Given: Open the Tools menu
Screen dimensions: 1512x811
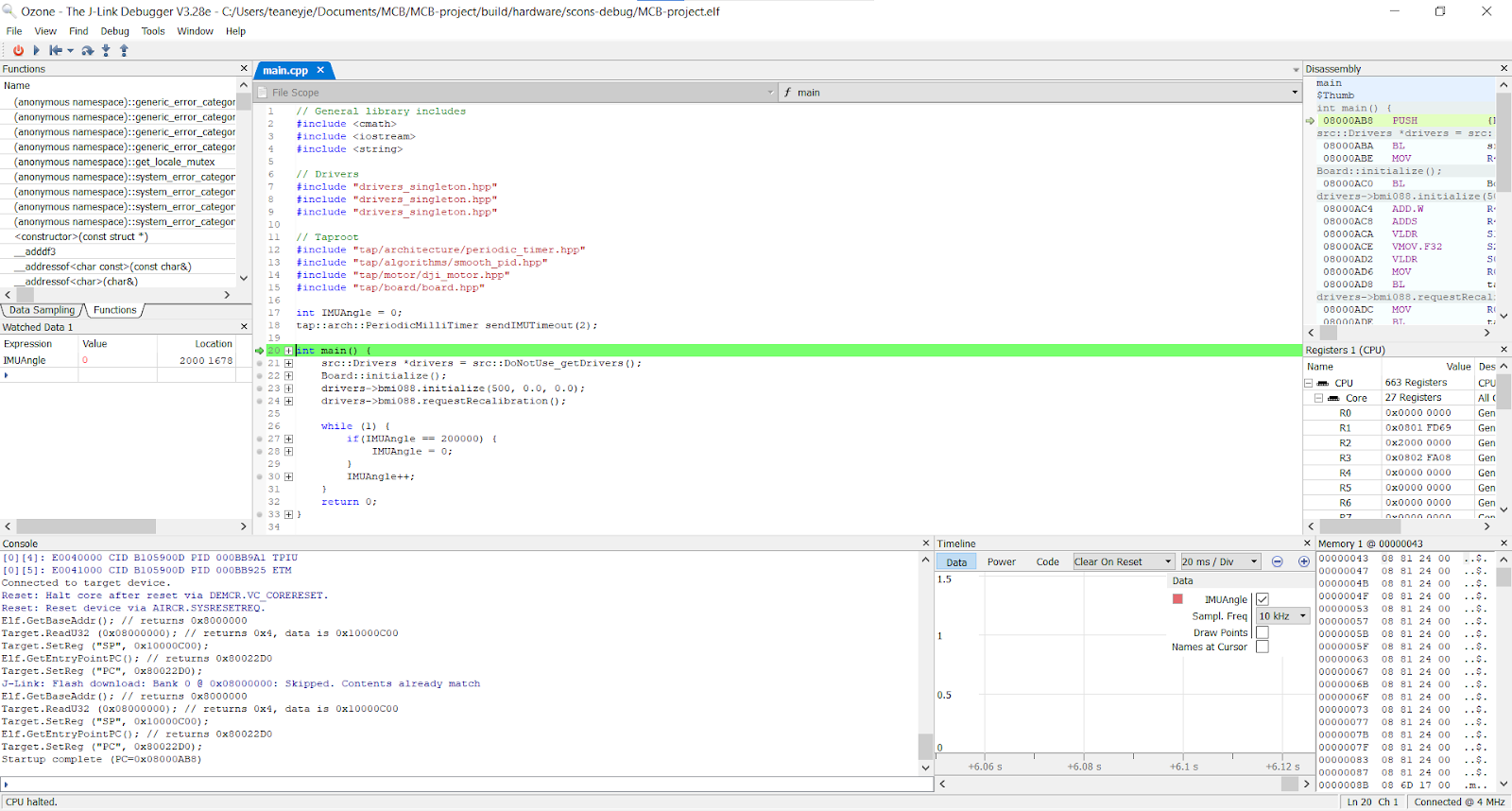Looking at the screenshot, I should pos(153,31).
